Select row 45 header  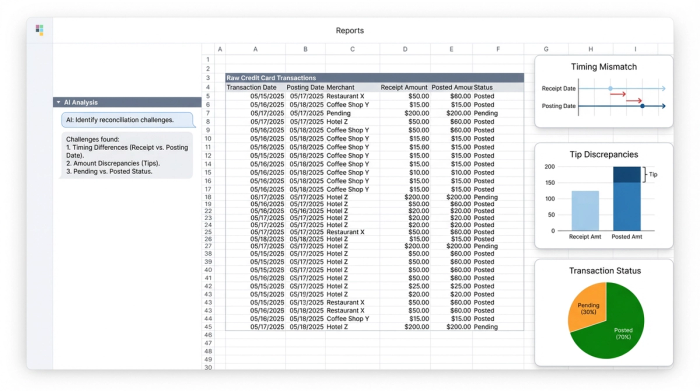[208, 327]
